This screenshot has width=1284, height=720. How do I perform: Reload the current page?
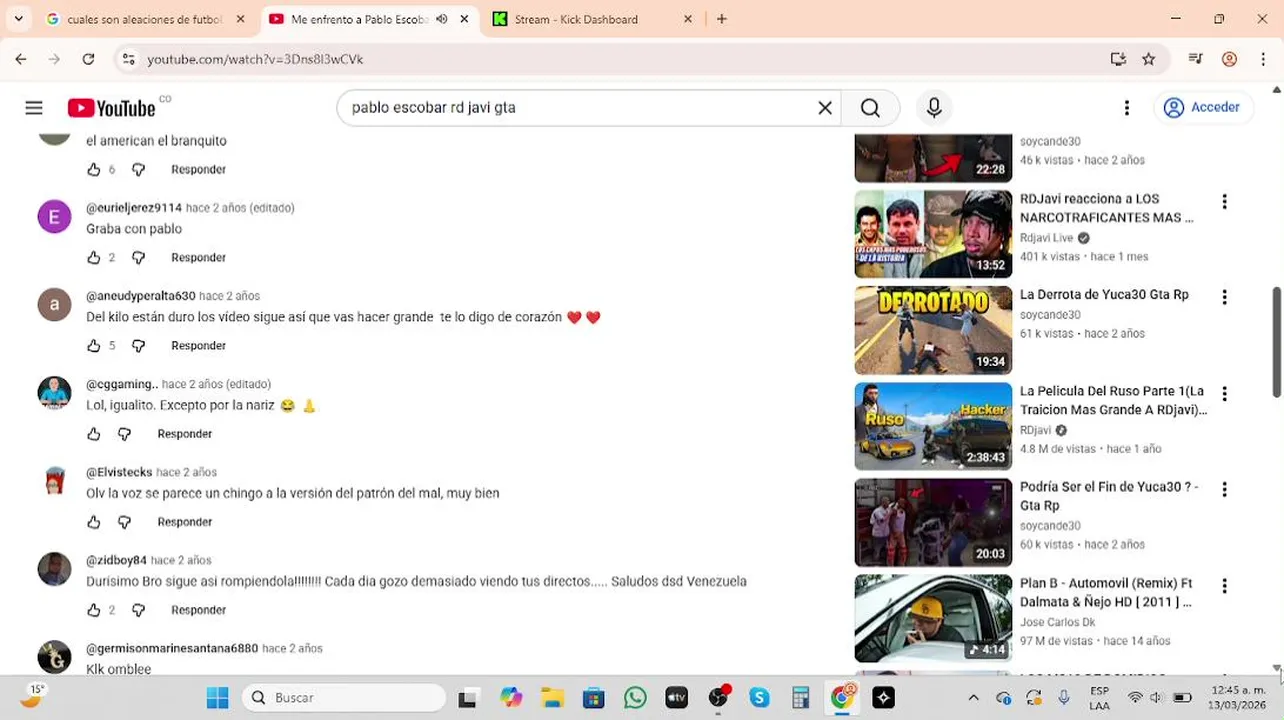(x=88, y=59)
